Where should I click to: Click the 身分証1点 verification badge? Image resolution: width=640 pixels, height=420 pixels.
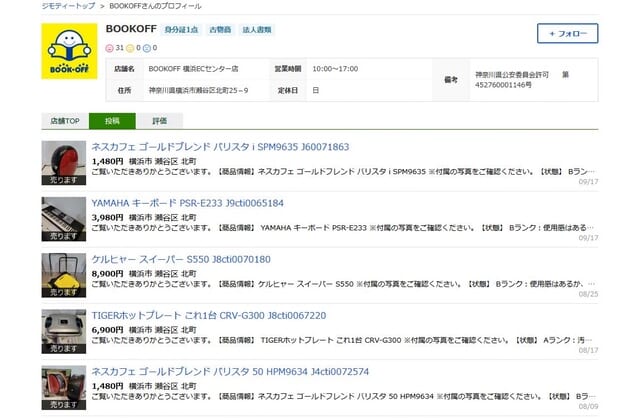coord(181,30)
